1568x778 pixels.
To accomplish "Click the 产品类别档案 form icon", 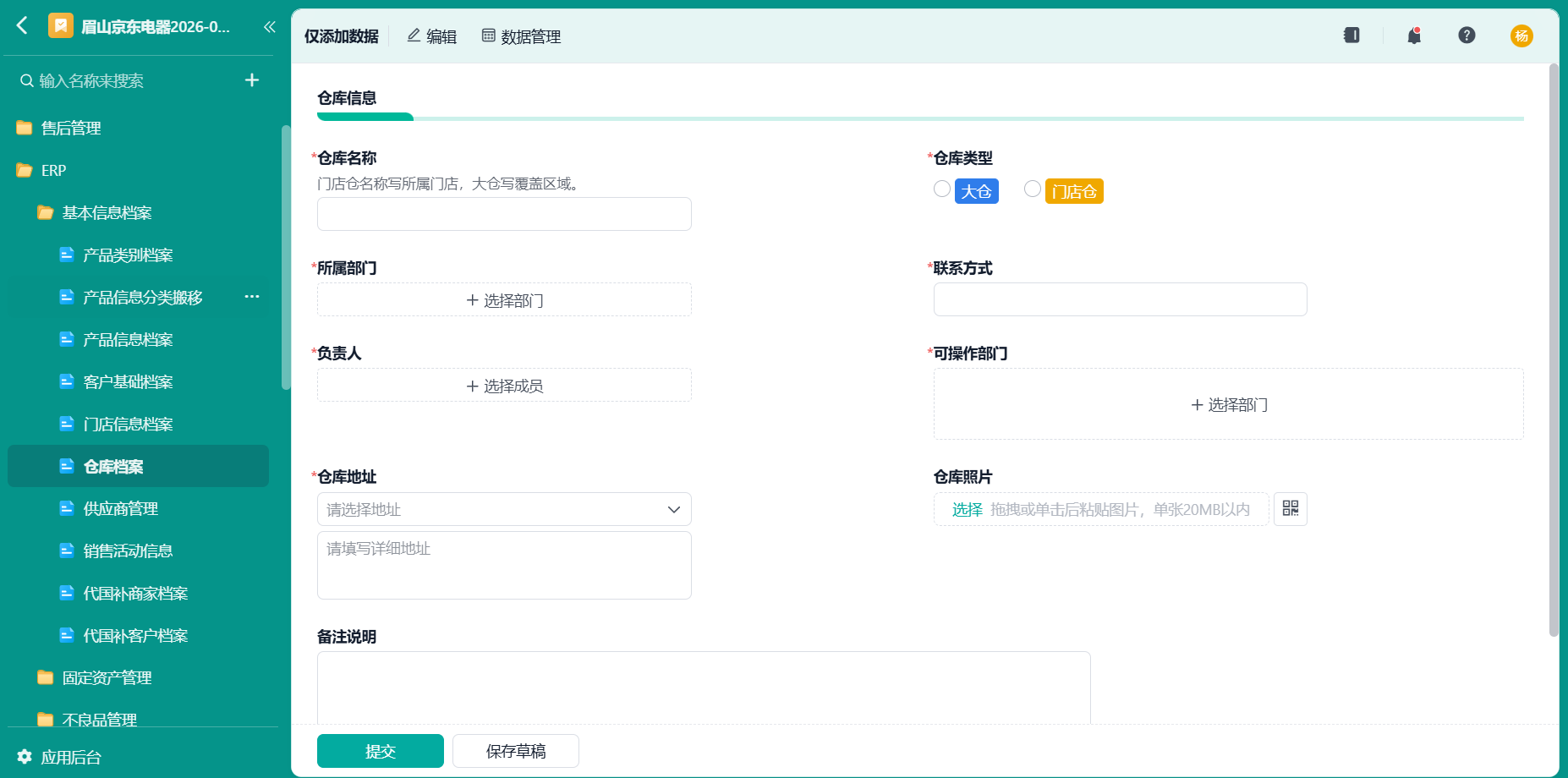I will [x=67, y=255].
